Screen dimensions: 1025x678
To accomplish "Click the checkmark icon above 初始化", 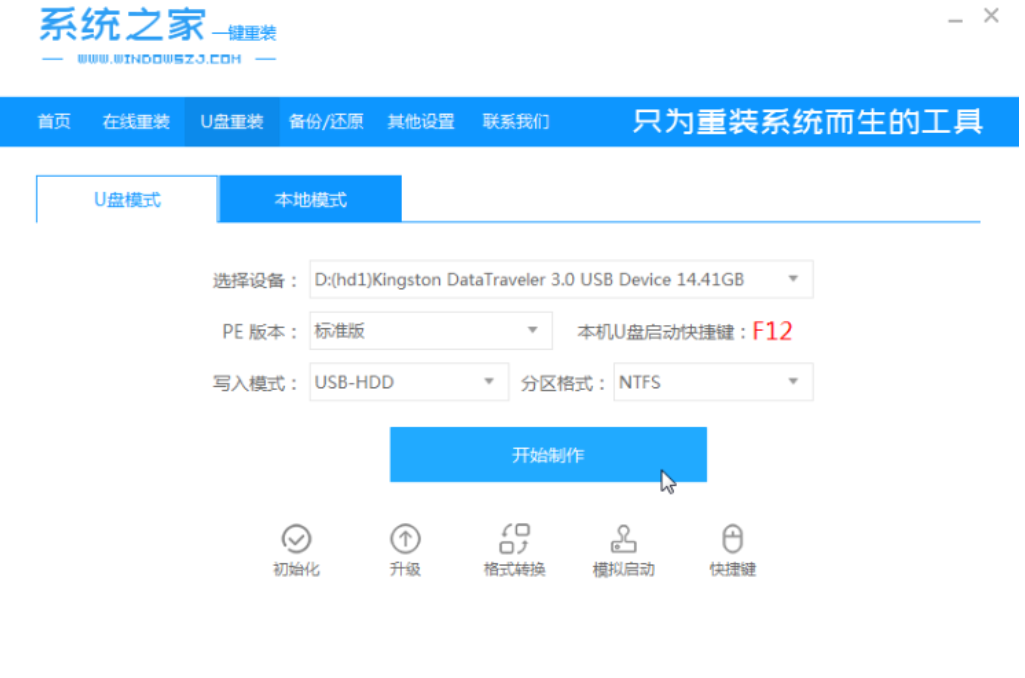I will pyautogui.click(x=296, y=537).
